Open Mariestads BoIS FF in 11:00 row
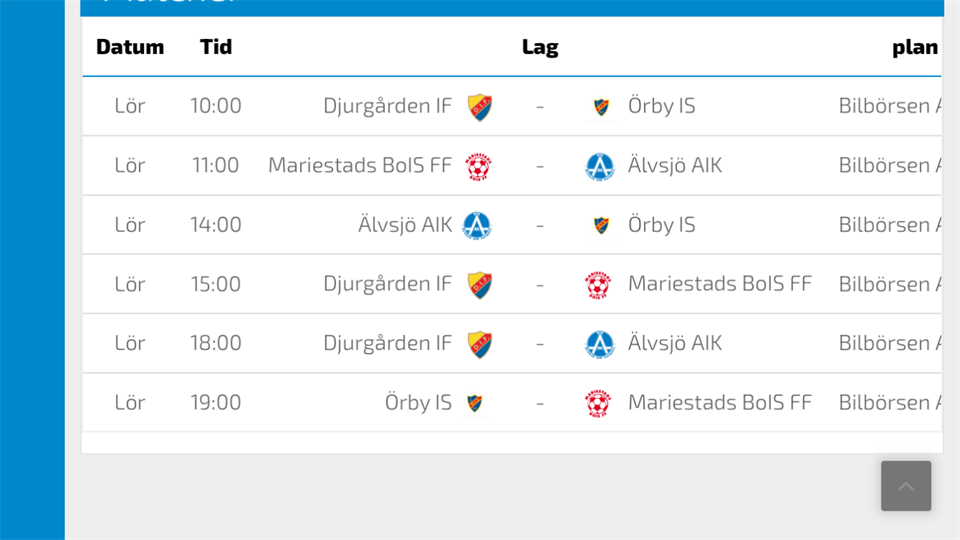Viewport: 960px width, 540px height. (x=360, y=165)
